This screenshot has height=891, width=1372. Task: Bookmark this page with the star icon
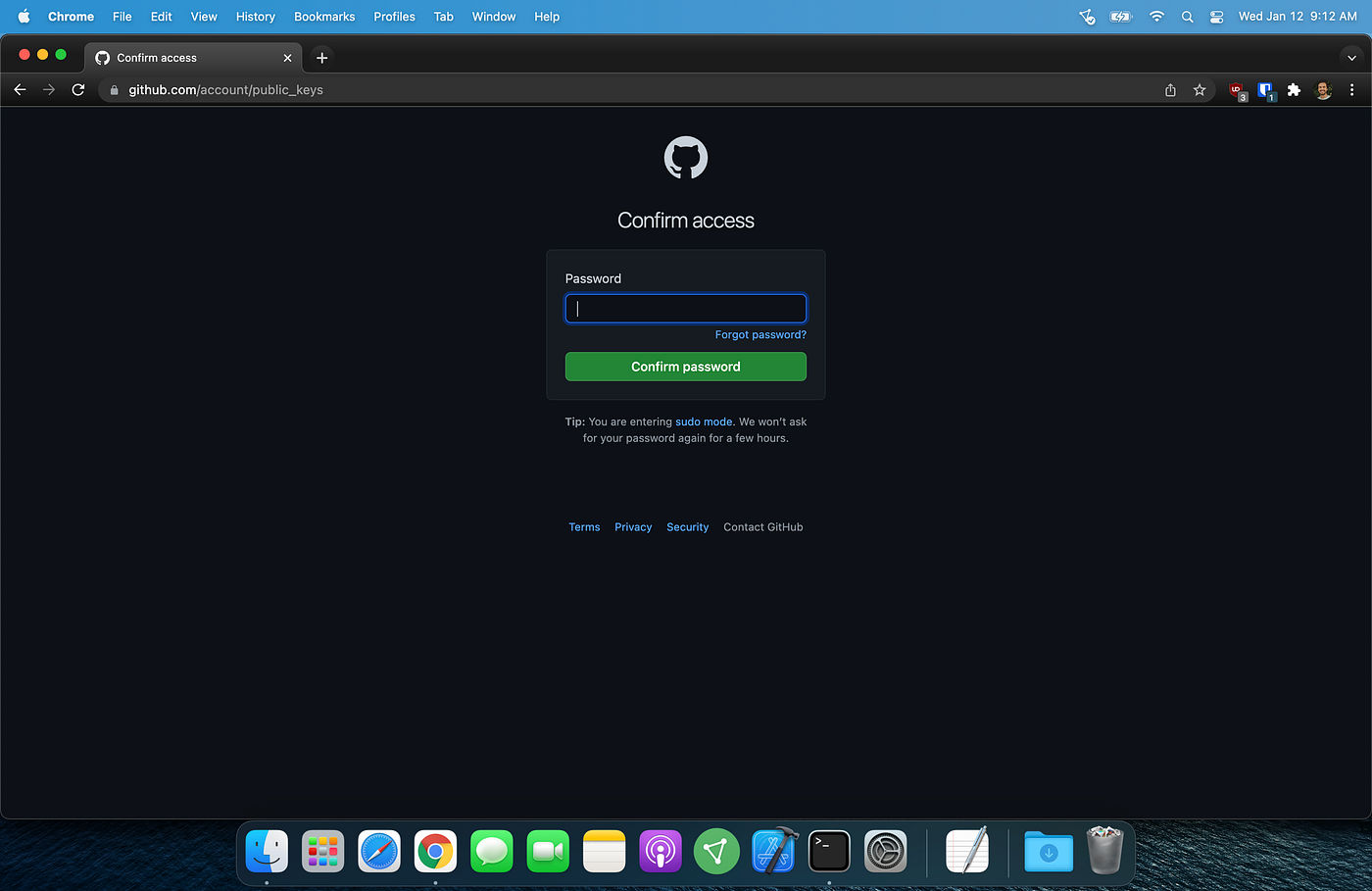click(x=1200, y=90)
